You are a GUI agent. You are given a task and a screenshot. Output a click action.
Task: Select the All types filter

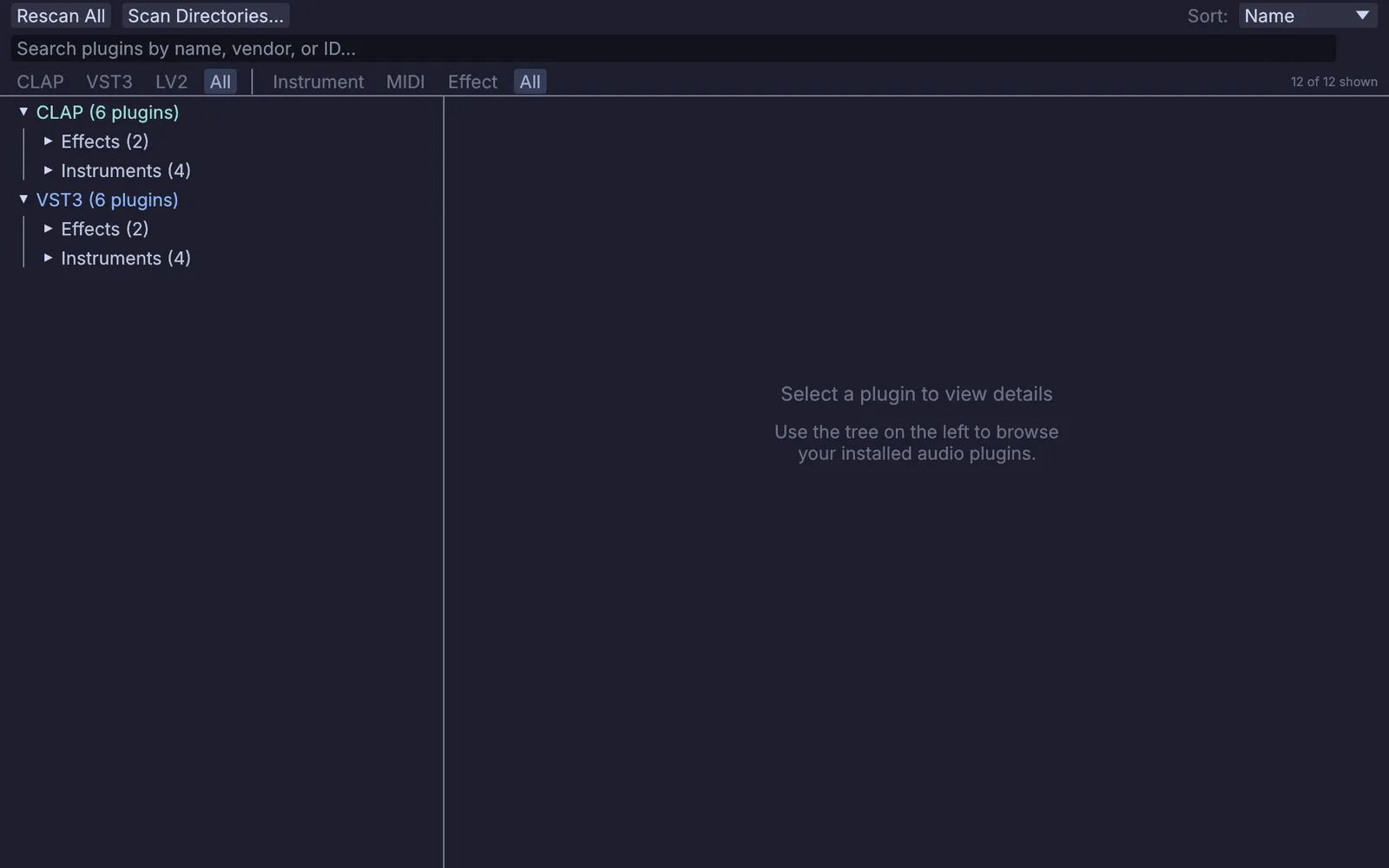tap(530, 82)
